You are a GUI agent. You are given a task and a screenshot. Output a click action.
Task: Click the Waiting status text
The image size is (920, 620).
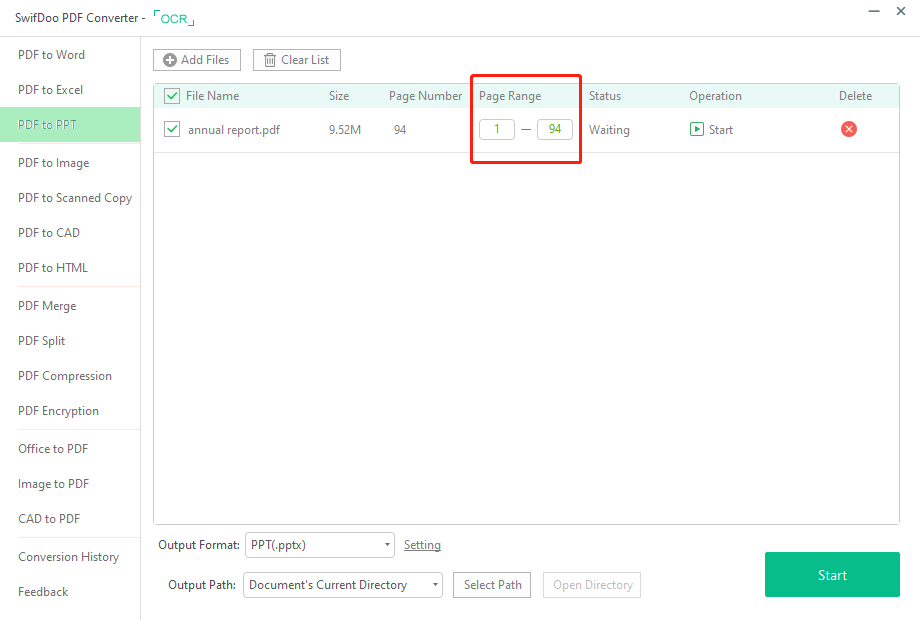[x=609, y=130]
